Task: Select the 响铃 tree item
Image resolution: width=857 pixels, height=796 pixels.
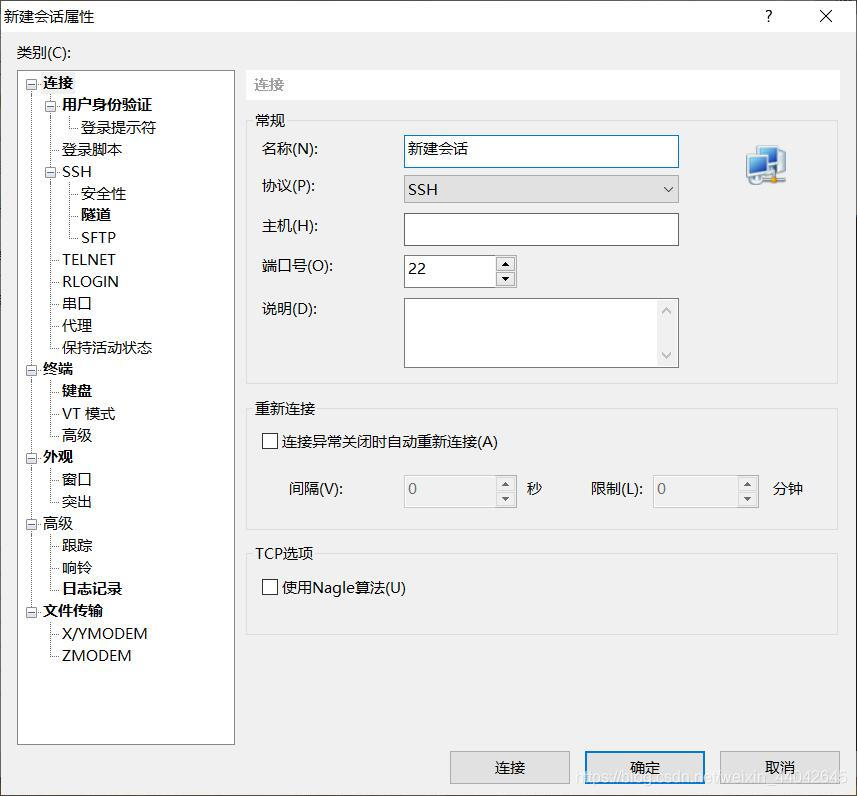Action: coord(77,567)
